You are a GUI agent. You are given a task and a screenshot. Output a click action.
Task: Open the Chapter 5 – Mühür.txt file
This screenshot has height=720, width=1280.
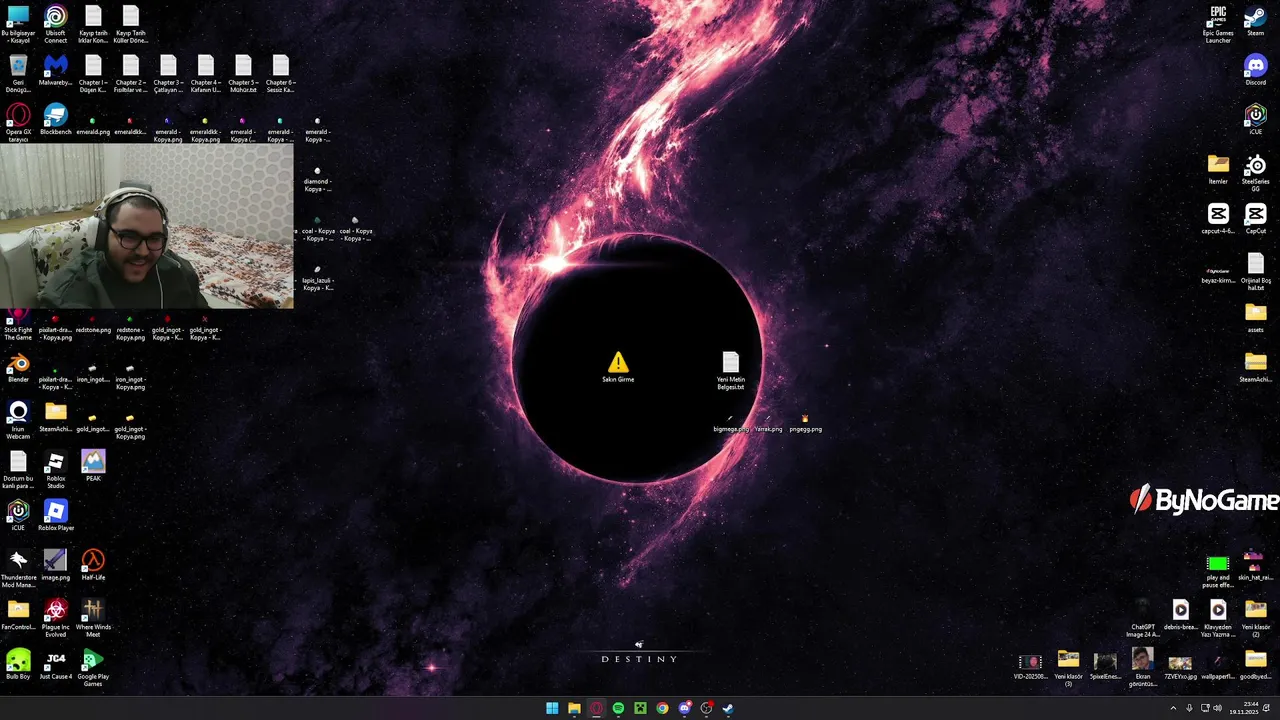[x=243, y=73]
